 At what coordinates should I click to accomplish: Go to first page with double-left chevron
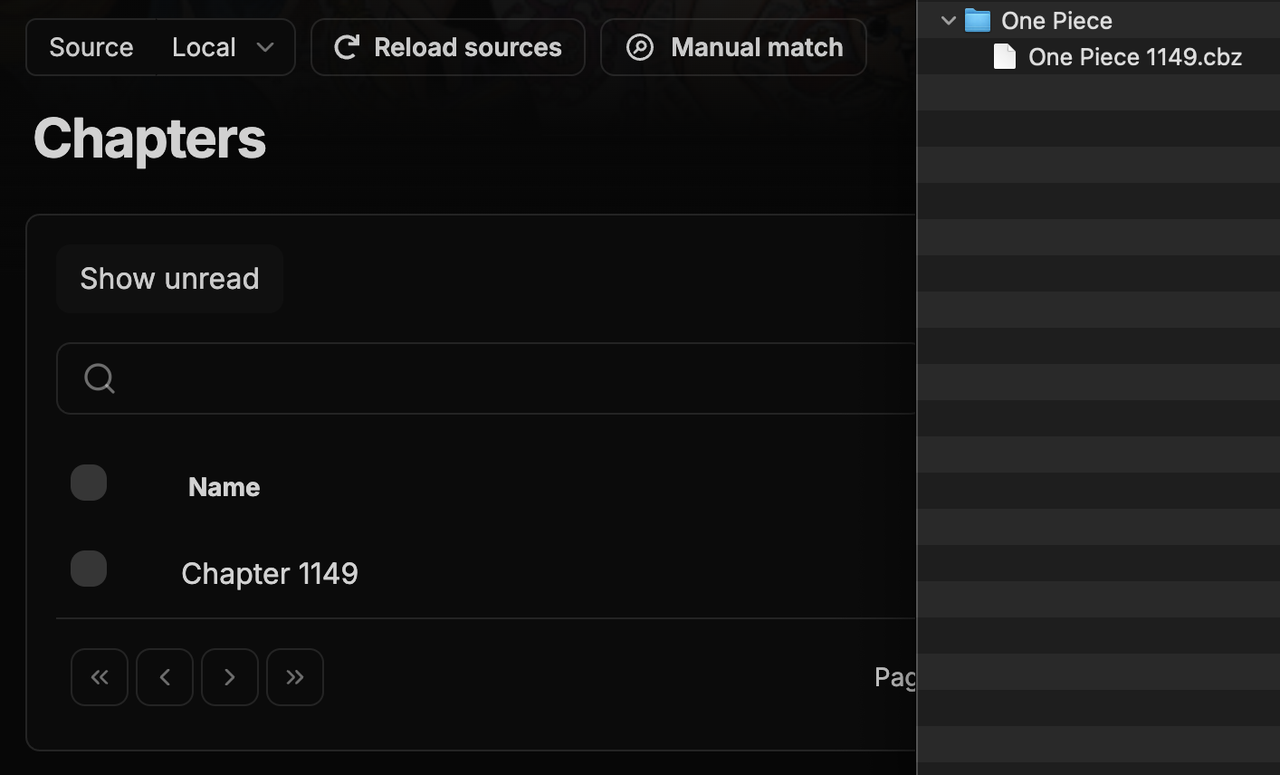[99, 677]
